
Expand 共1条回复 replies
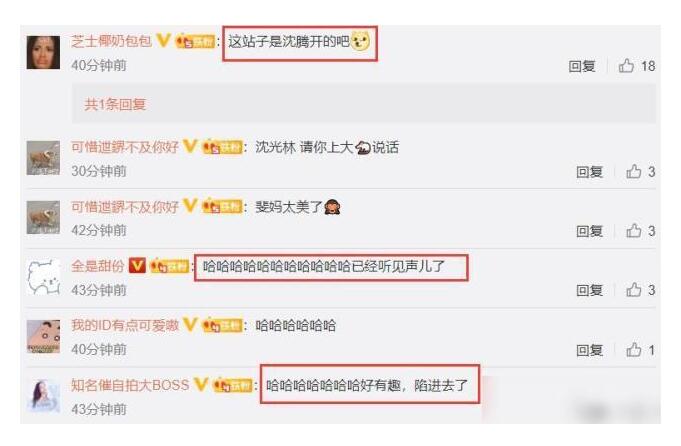coord(115,104)
